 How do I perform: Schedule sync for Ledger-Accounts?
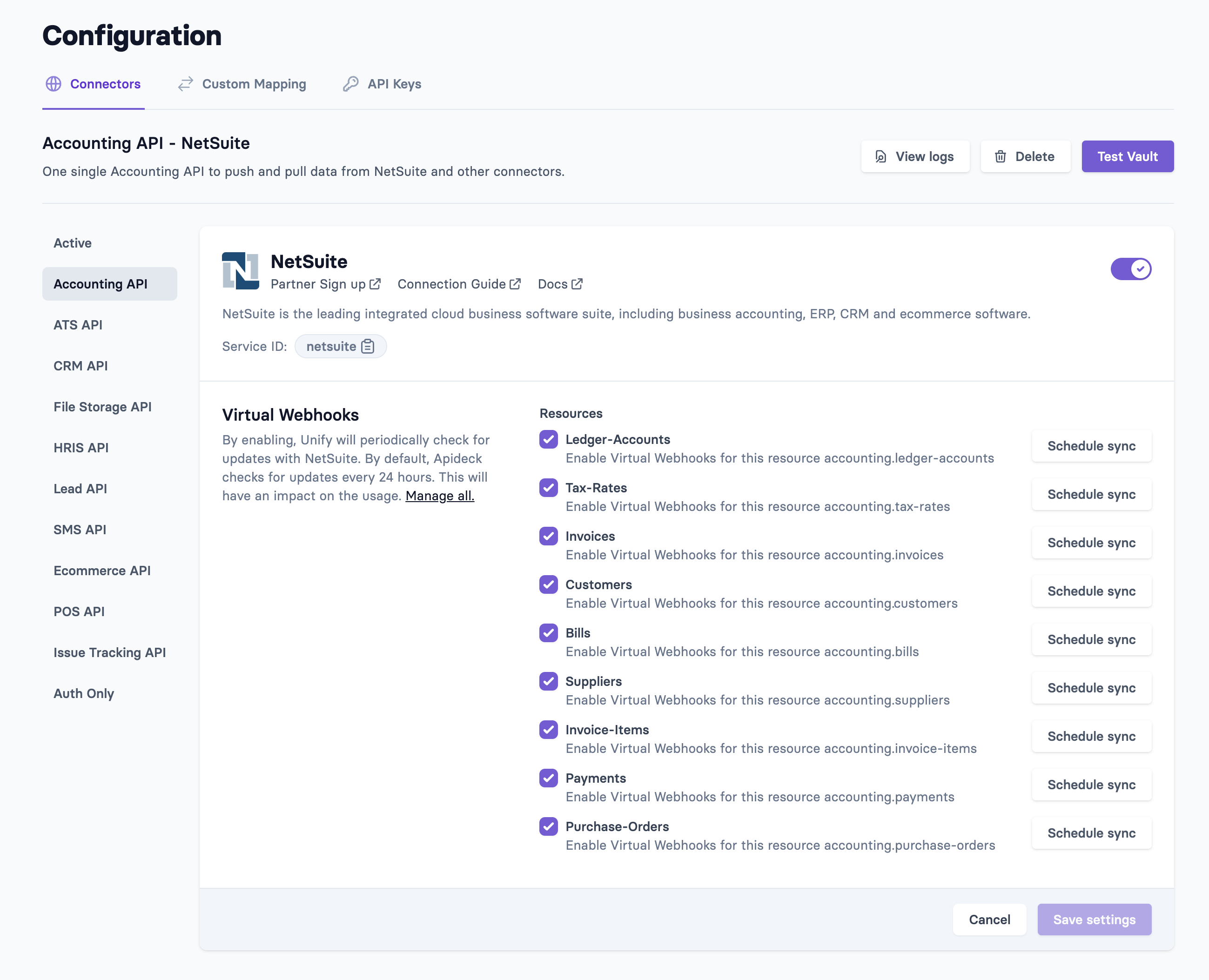point(1091,446)
